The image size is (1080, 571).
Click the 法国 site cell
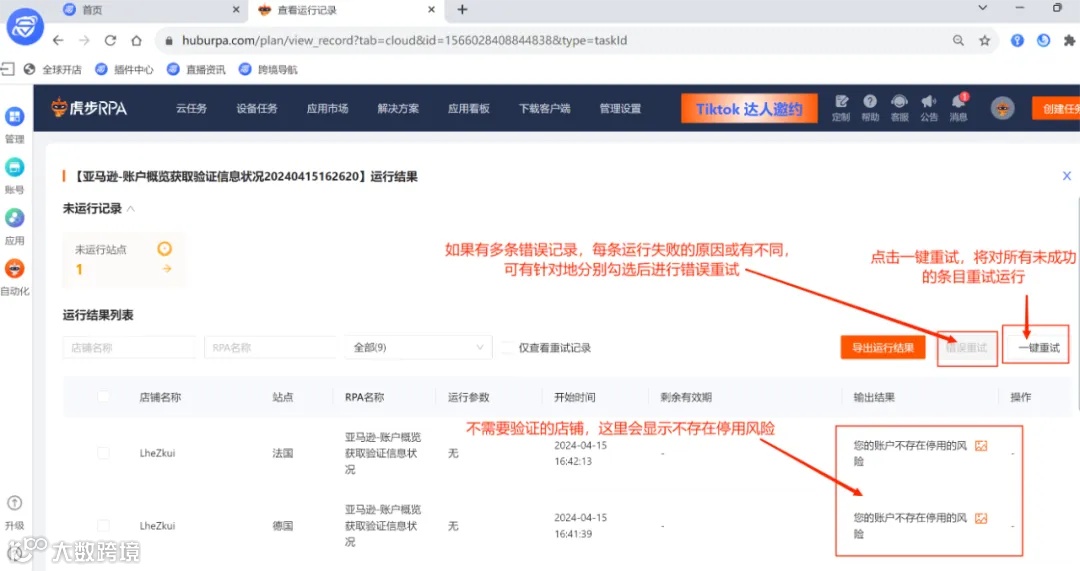pyautogui.click(x=282, y=453)
